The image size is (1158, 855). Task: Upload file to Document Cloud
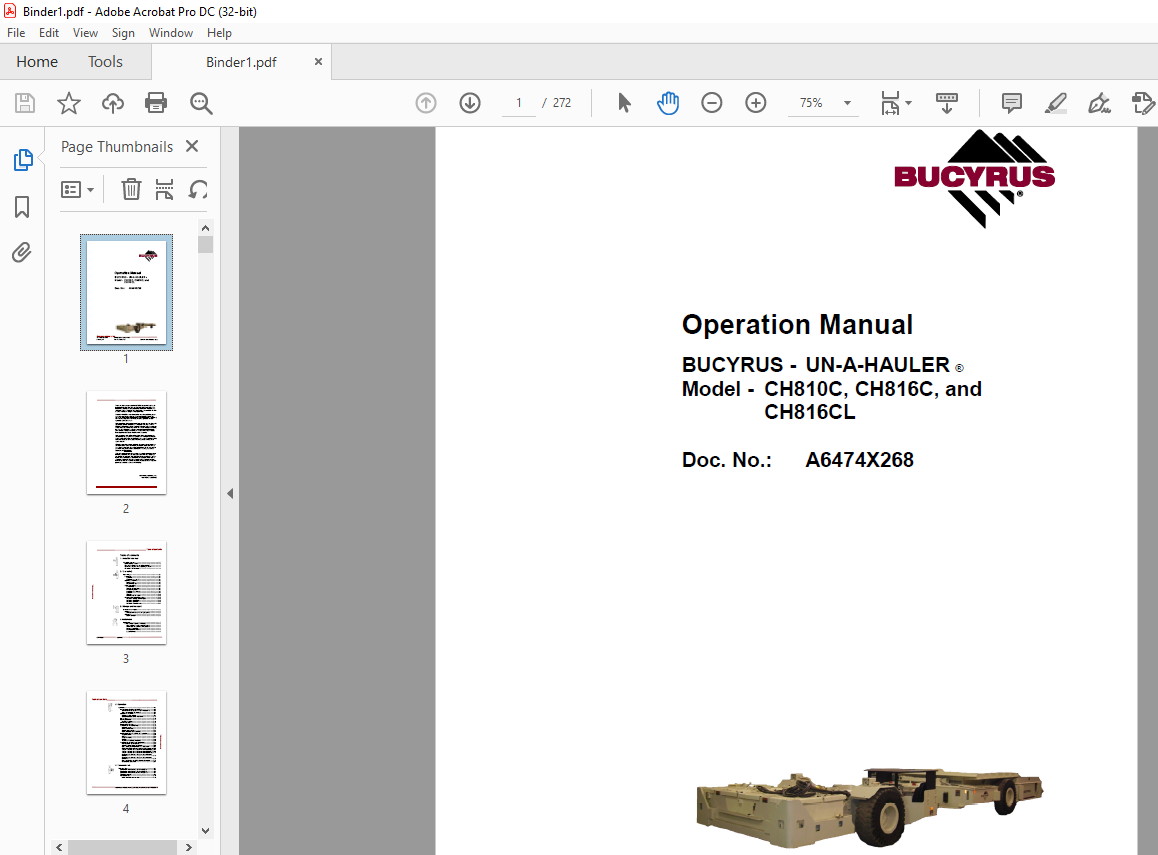(x=112, y=103)
